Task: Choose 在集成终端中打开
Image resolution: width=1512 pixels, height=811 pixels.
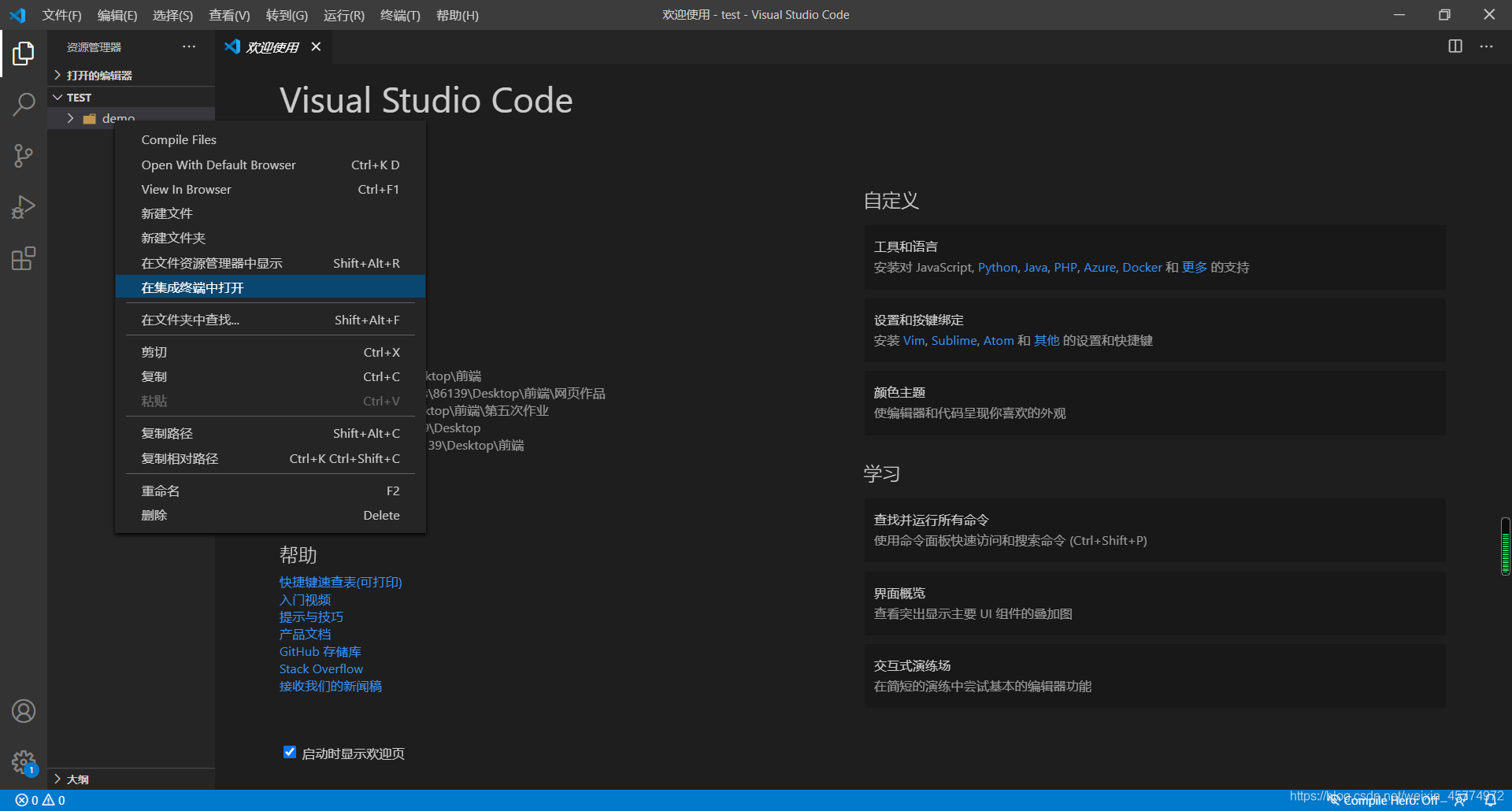Action: 270,287
